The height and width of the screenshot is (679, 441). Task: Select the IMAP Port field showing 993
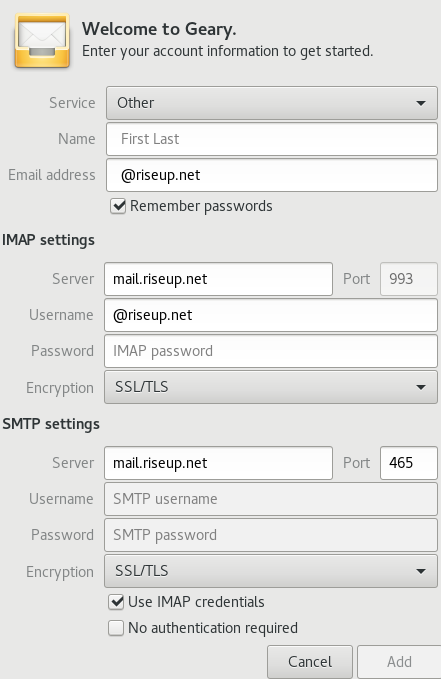tap(409, 279)
